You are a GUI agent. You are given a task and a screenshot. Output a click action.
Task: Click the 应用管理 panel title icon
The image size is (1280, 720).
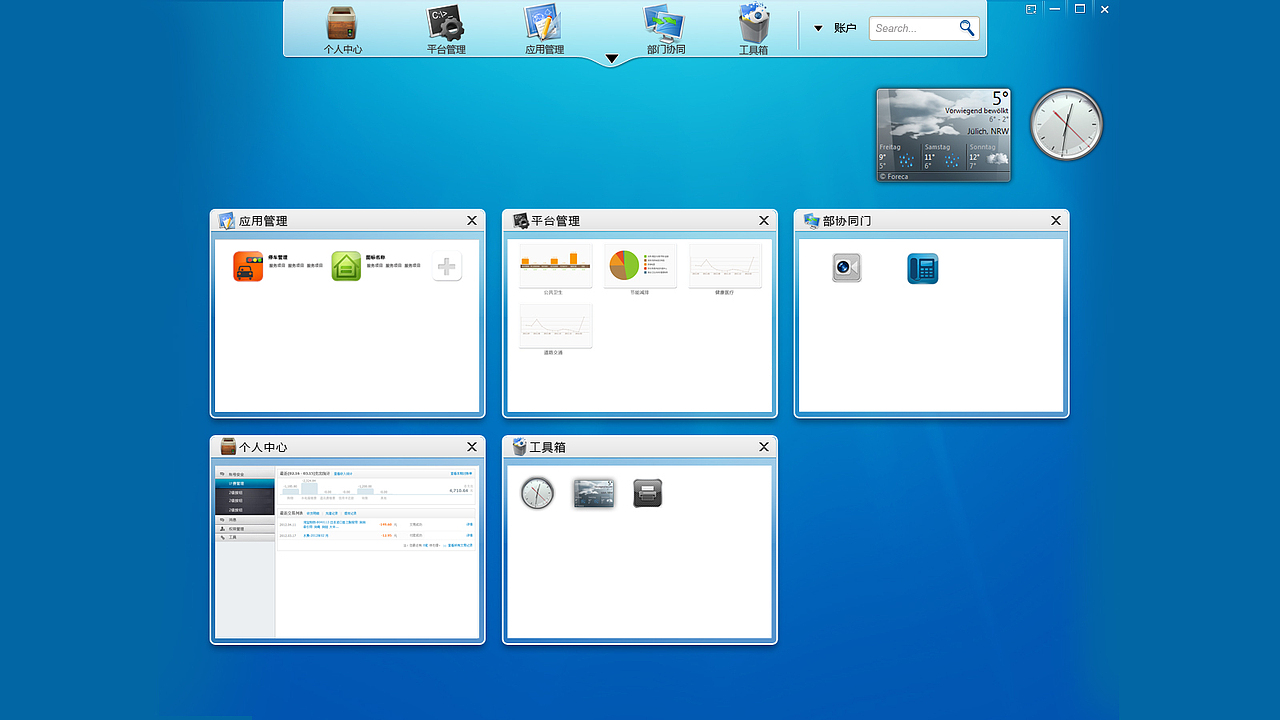(x=226, y=221)
